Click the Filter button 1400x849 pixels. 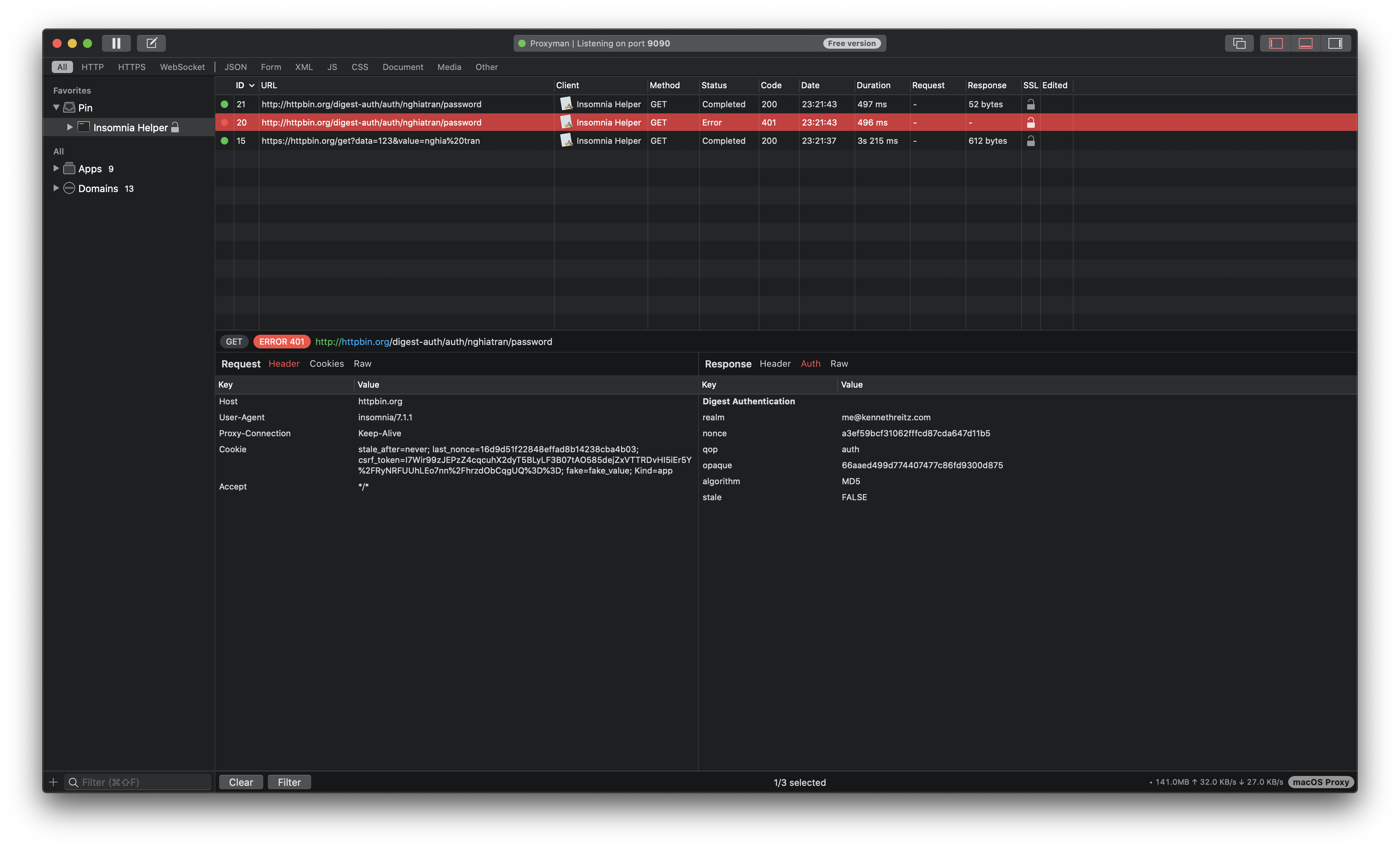(289, 782)
